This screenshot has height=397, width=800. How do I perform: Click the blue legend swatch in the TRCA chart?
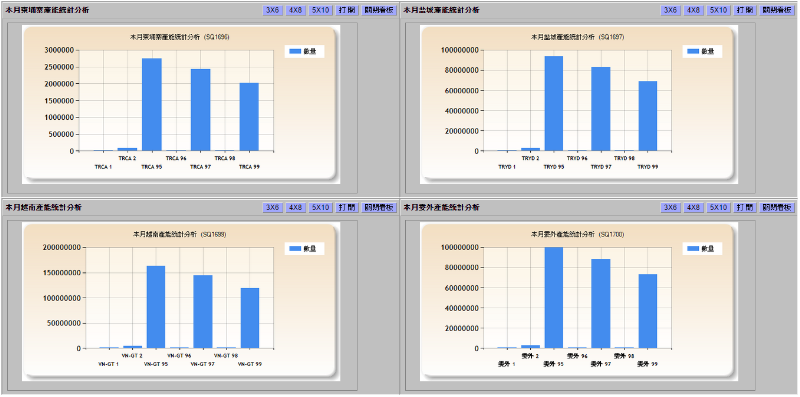coord(295,52)
